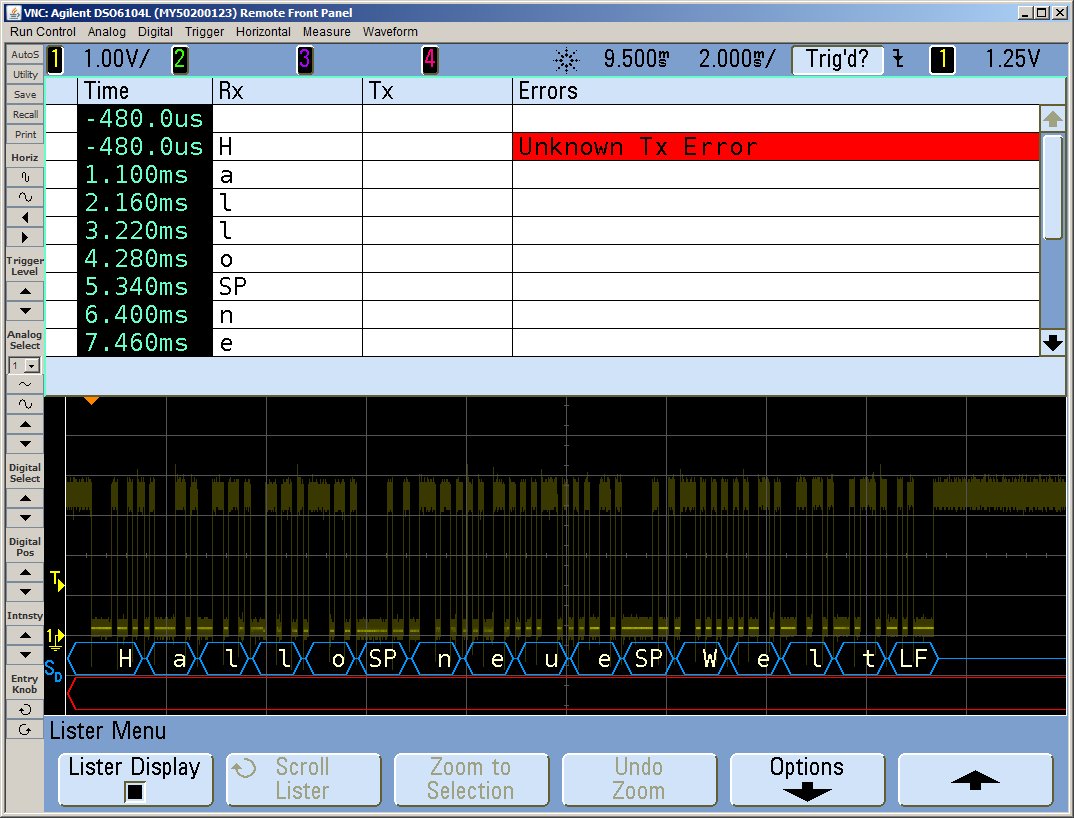This screenshot has width=1074, height=818.
Task: Click decoded LF packet on serial bus
Action: point(912,658)
